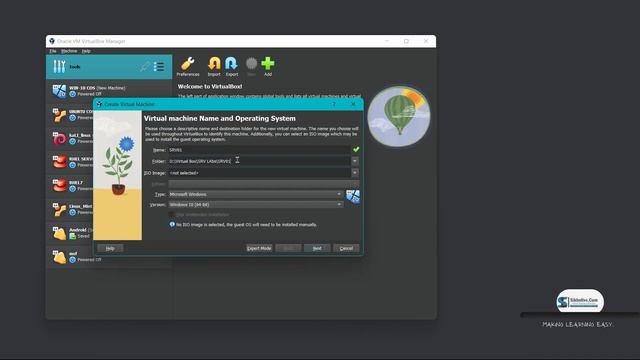The image size is (640, 360).
Task: Select the Kali_linux machine icon
Action: tap(59, 138)
